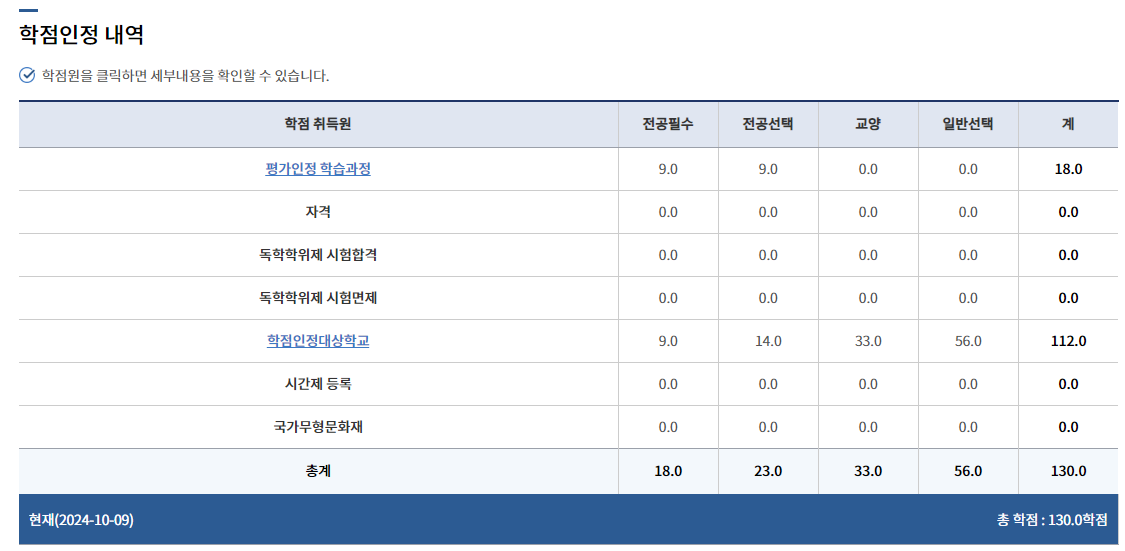Select the 시간제 등록 row label

(x=318, y=385)
